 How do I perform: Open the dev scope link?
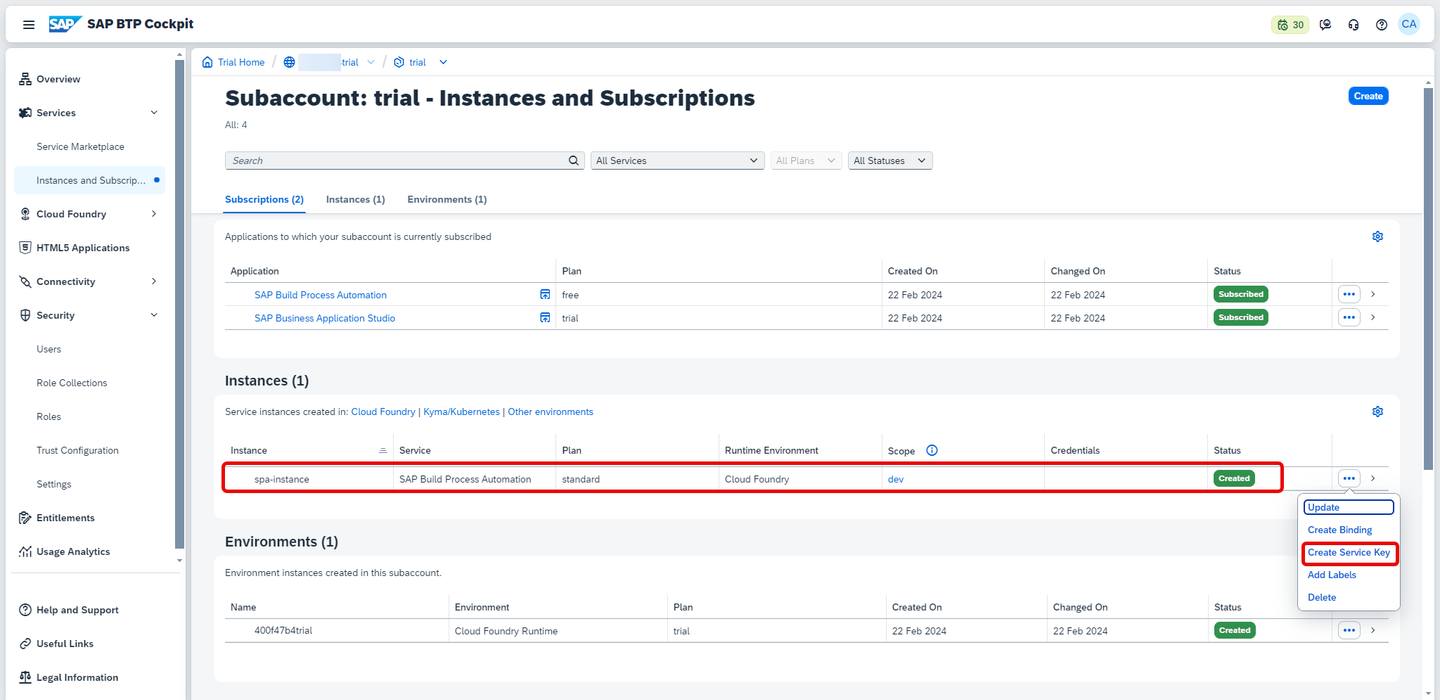(896, 480)
